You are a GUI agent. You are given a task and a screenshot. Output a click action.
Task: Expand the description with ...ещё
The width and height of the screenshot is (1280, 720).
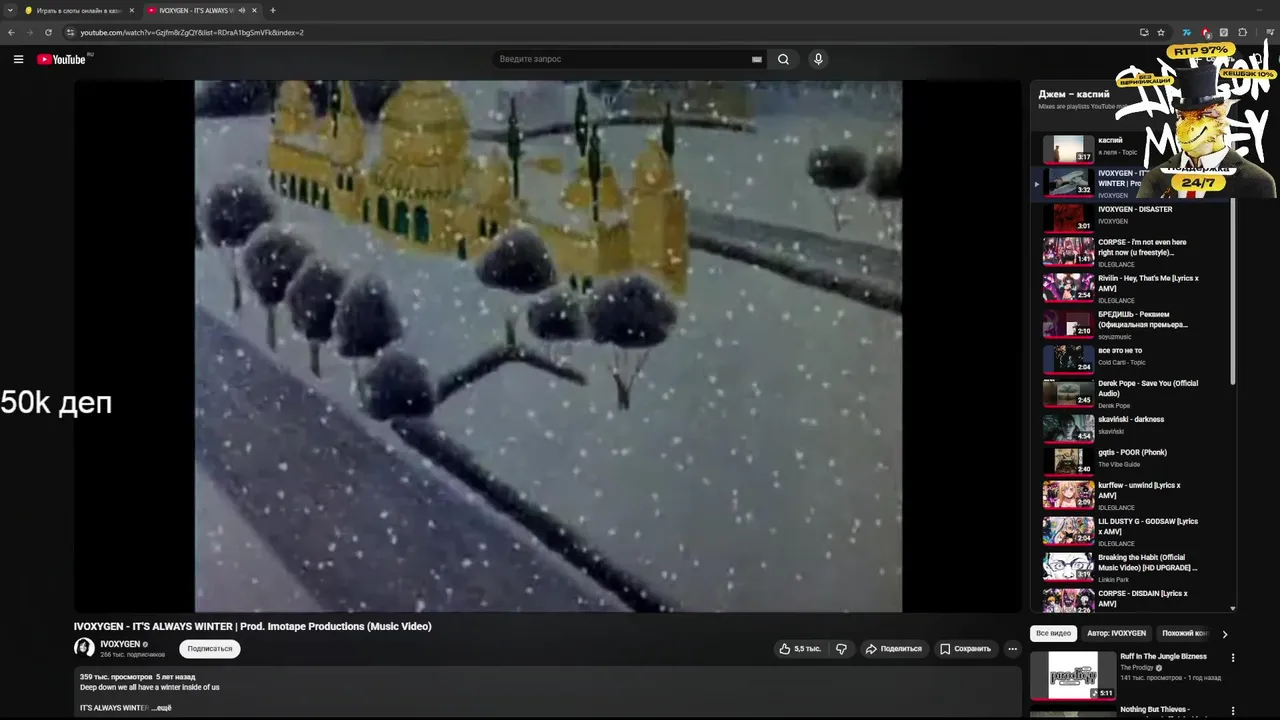pyautogui.click(x=161, y=708)
